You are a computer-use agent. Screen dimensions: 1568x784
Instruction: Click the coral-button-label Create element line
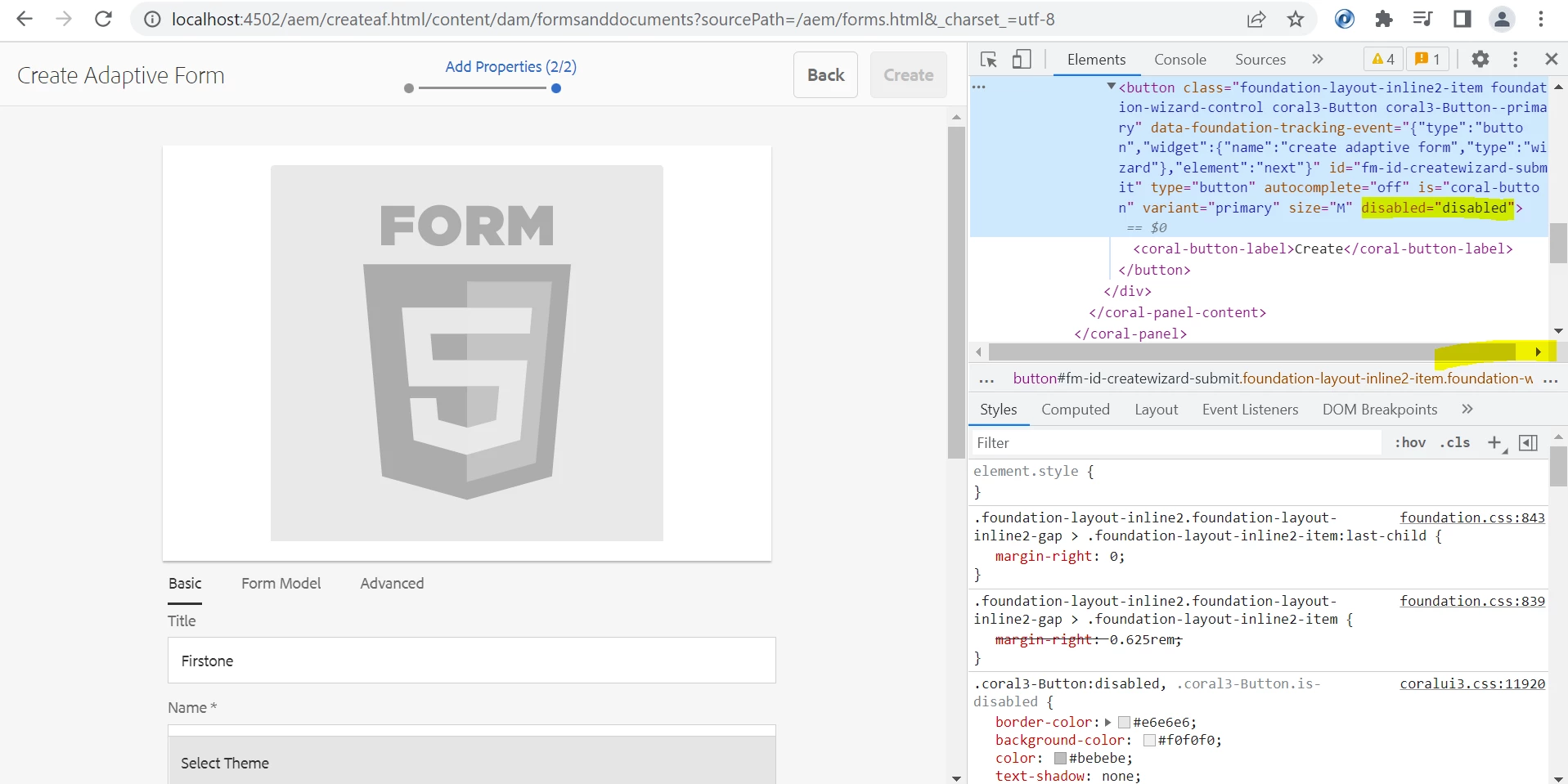(x=1323, y=249)
